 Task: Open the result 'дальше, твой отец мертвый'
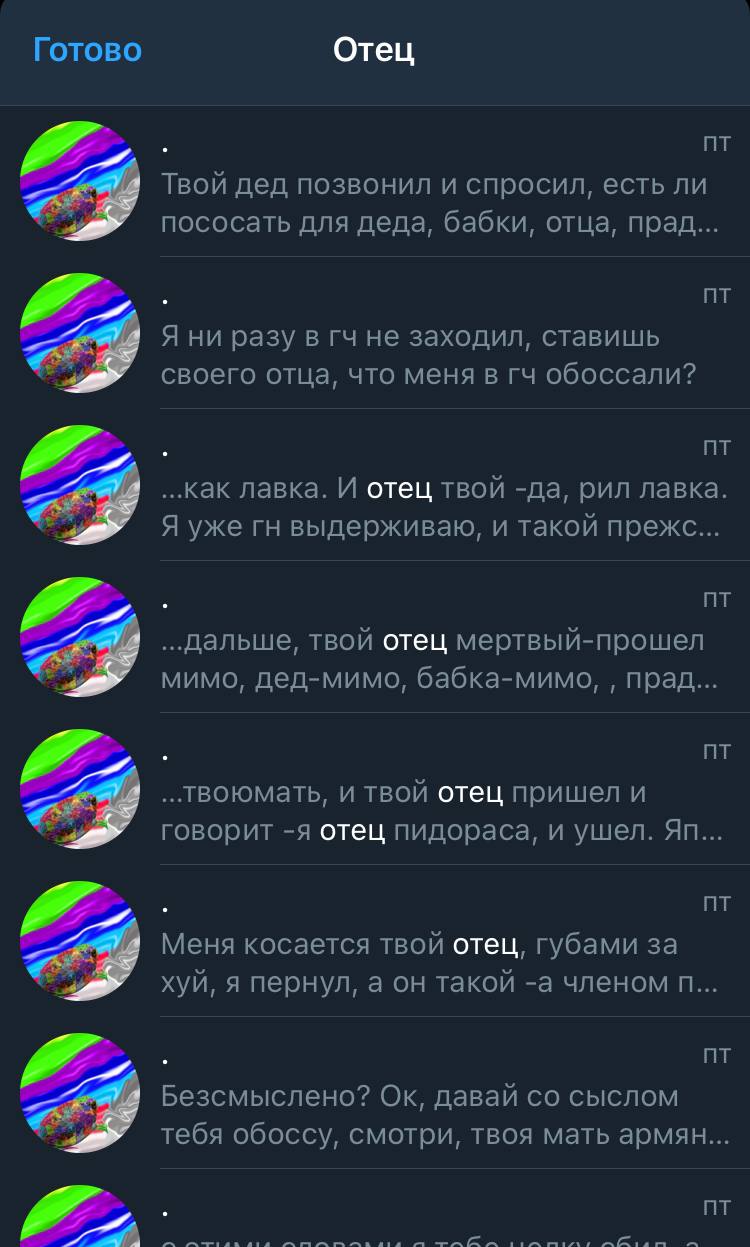tap(375, 637)
